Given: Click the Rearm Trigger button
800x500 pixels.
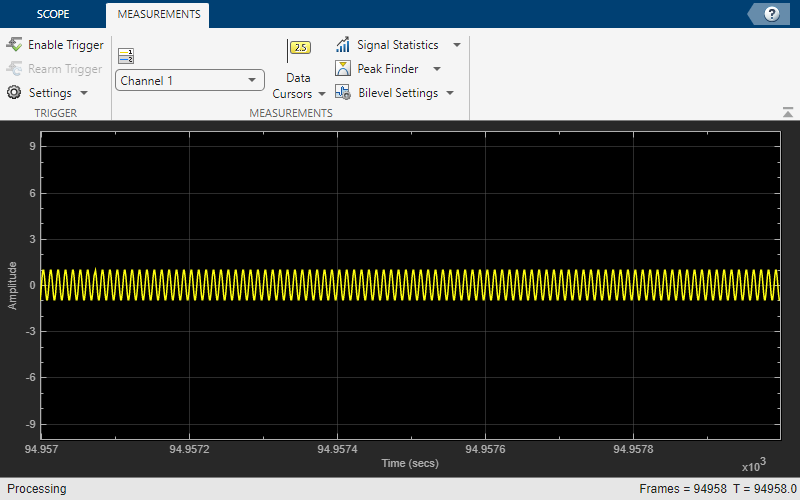Looking at the screenshot, I should [x=55, y=69].
